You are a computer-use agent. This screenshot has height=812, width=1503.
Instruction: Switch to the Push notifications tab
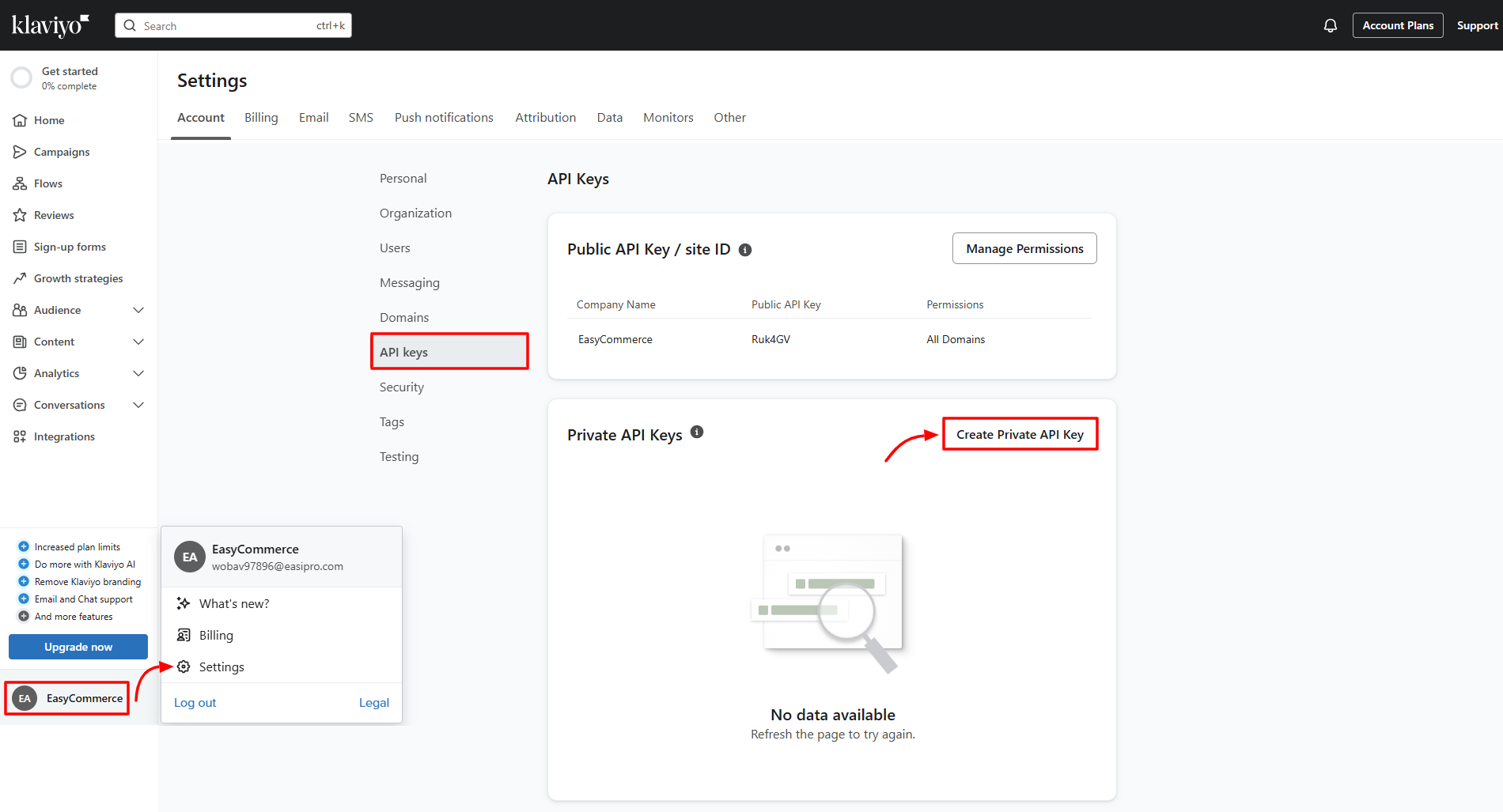444,117
